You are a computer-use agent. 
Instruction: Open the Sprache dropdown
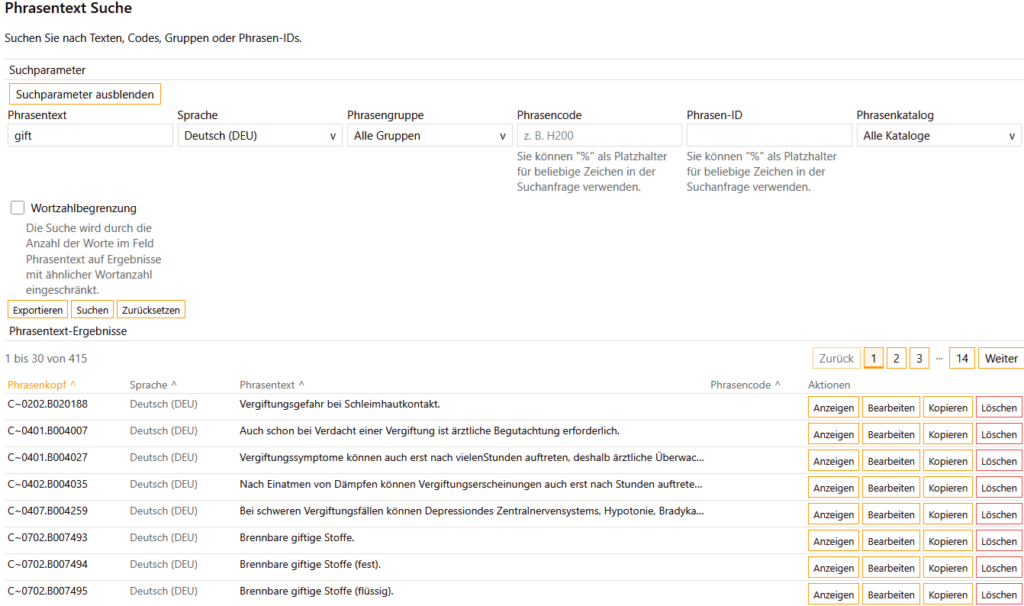[260, 136]
